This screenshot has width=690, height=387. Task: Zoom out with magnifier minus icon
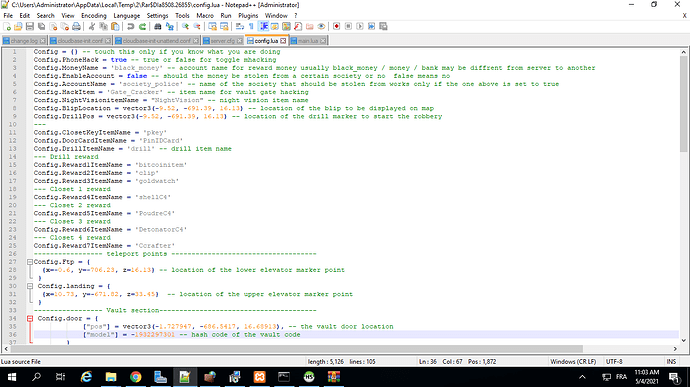pos(197,26)
